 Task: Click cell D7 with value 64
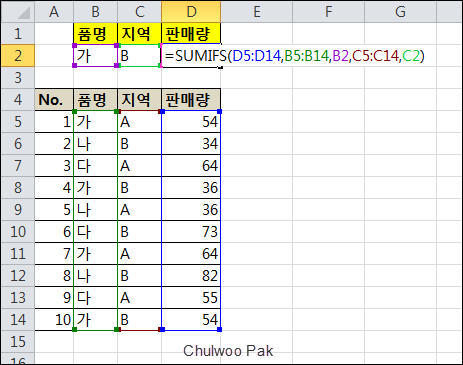(x=191, y=166)
